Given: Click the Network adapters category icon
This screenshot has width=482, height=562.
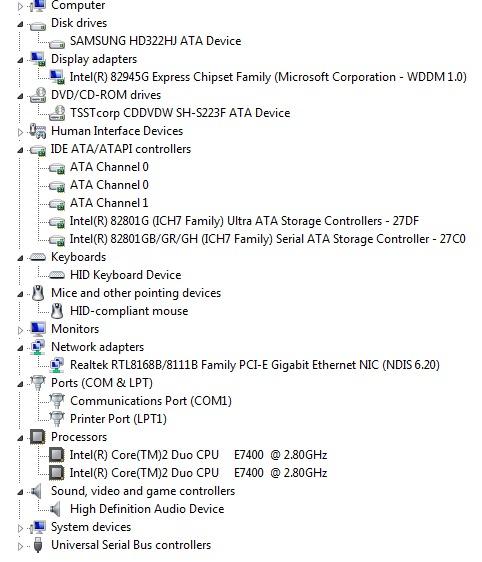Looking at the screenshot, I should pos(38,347).
